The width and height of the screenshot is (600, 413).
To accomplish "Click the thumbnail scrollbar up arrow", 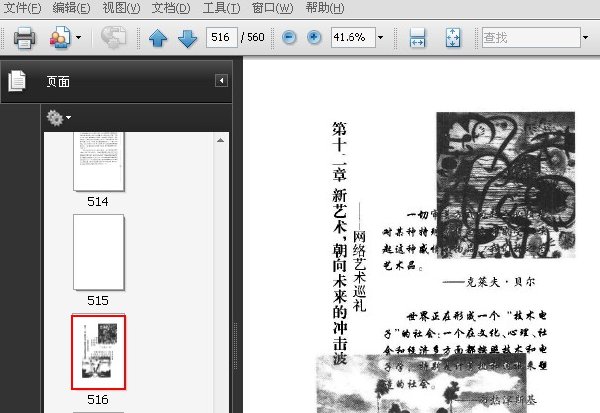I will (220, 140).
